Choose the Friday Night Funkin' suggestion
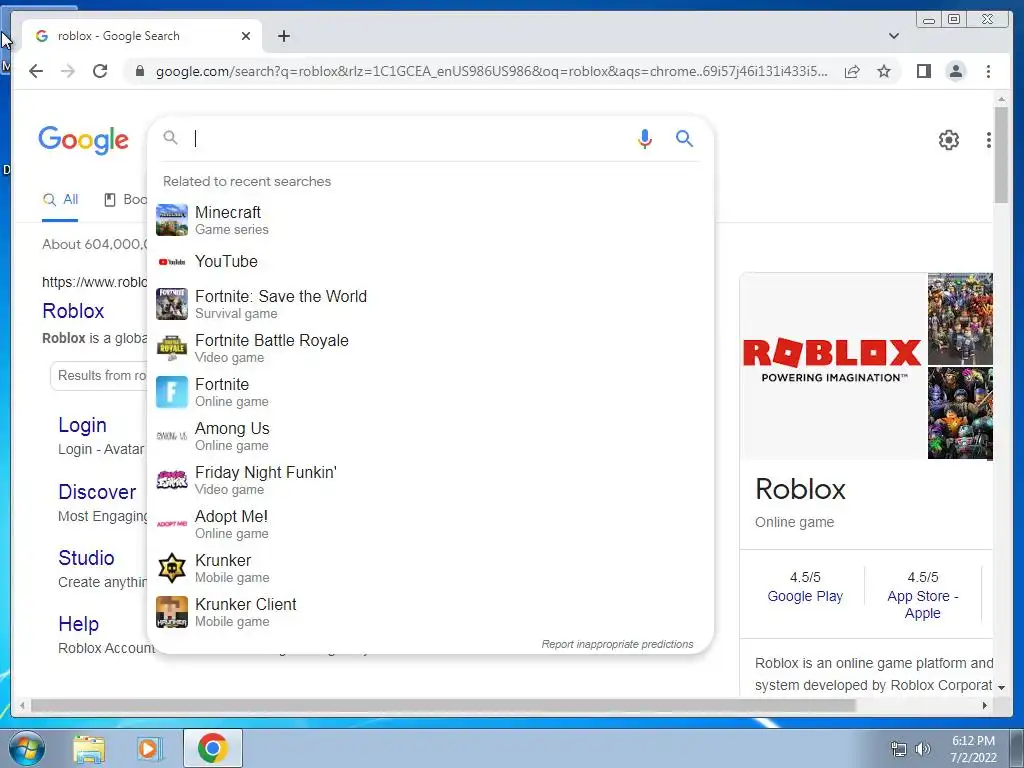This screenshot has height=768, width=1024. [431, 480]
